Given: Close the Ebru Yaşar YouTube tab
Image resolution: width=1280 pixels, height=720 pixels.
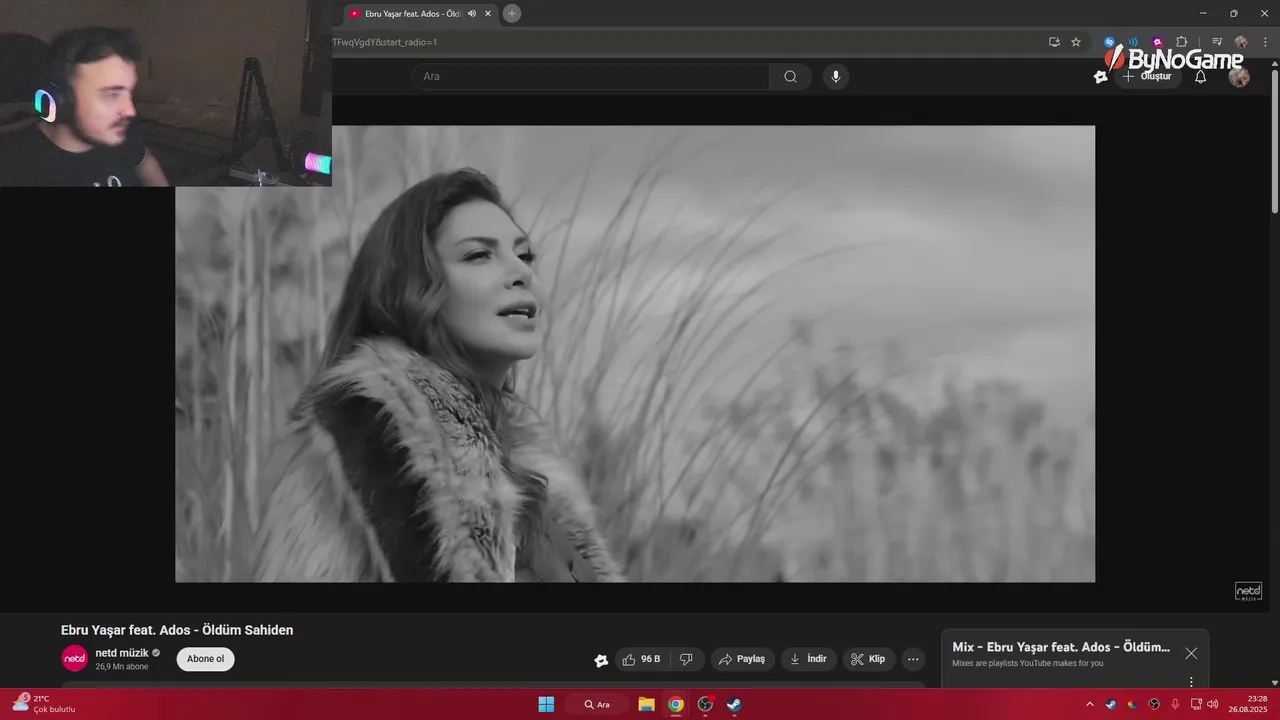Looking at the screenshot, I should [488, 13].
